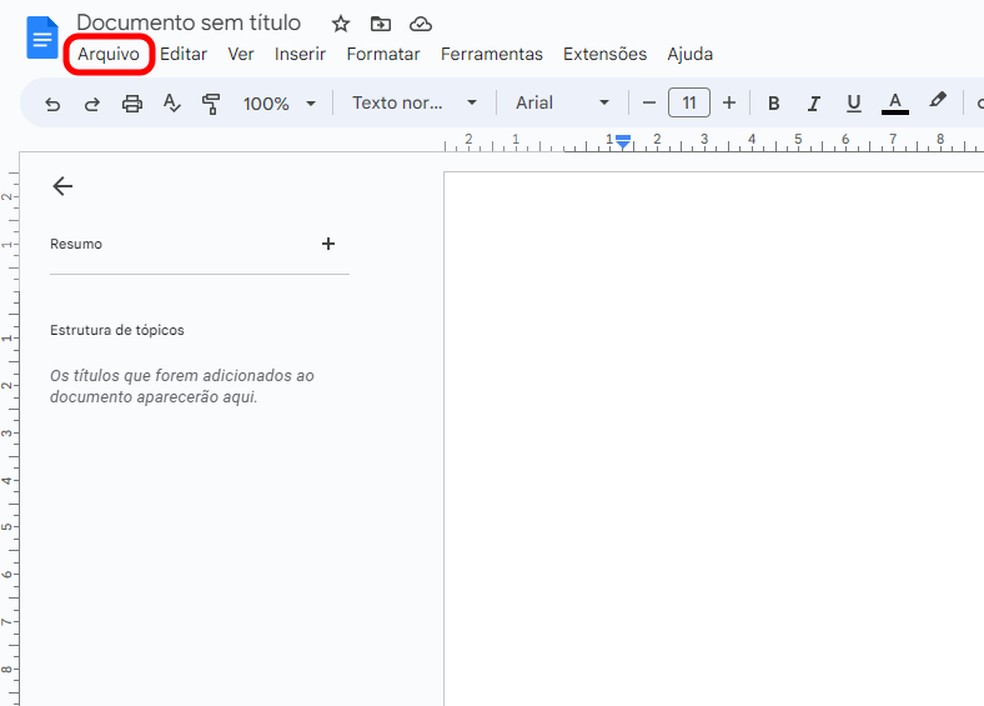Check the document's cloud save status
Viewport: 984px width, 706px height.
[x=420, y=23]
